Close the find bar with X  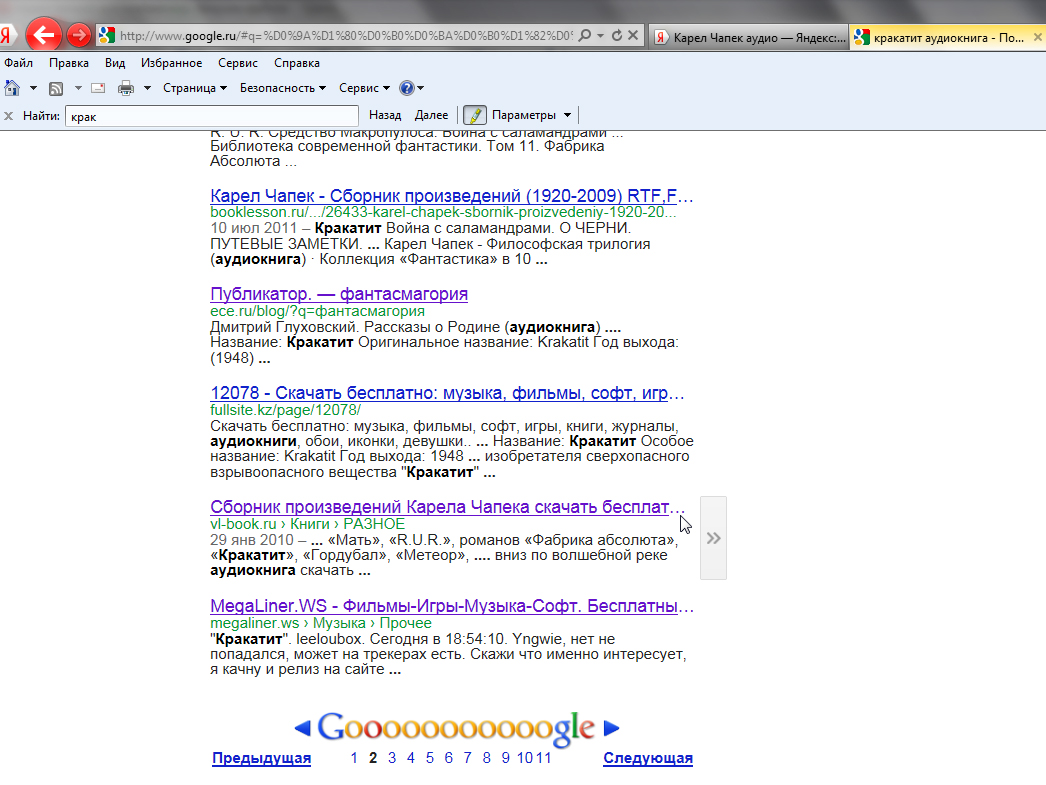tap(9, 116)
